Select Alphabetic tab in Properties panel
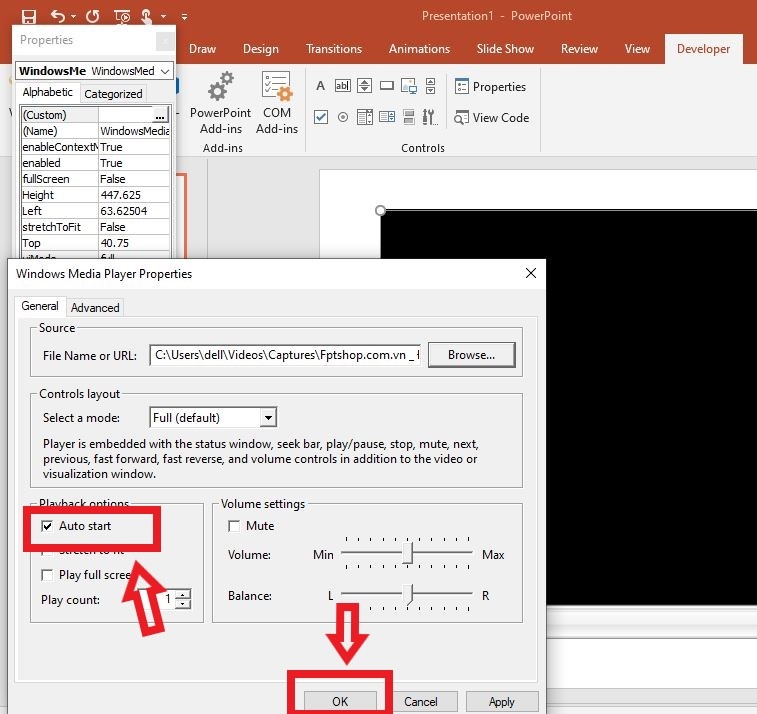This screenshot has height=714, width=757. point(47,92)
